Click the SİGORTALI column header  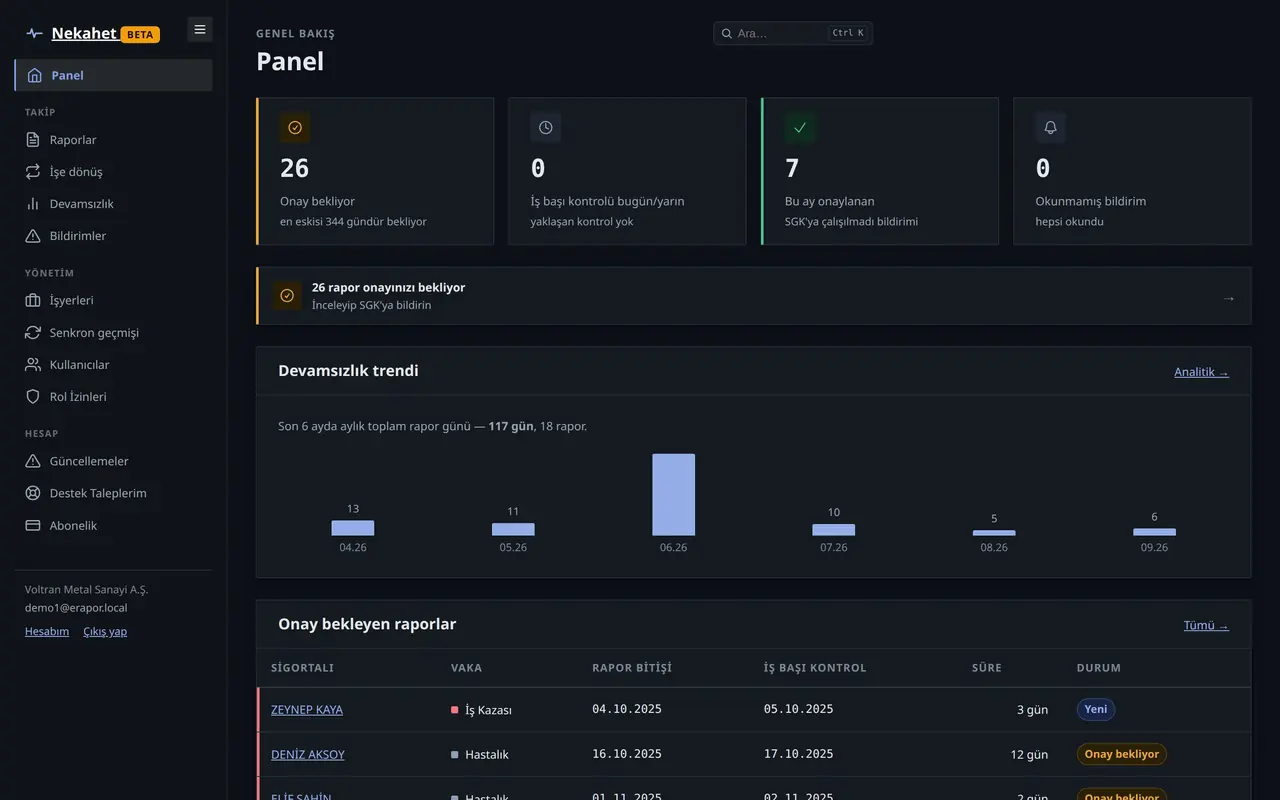[302, 668]
